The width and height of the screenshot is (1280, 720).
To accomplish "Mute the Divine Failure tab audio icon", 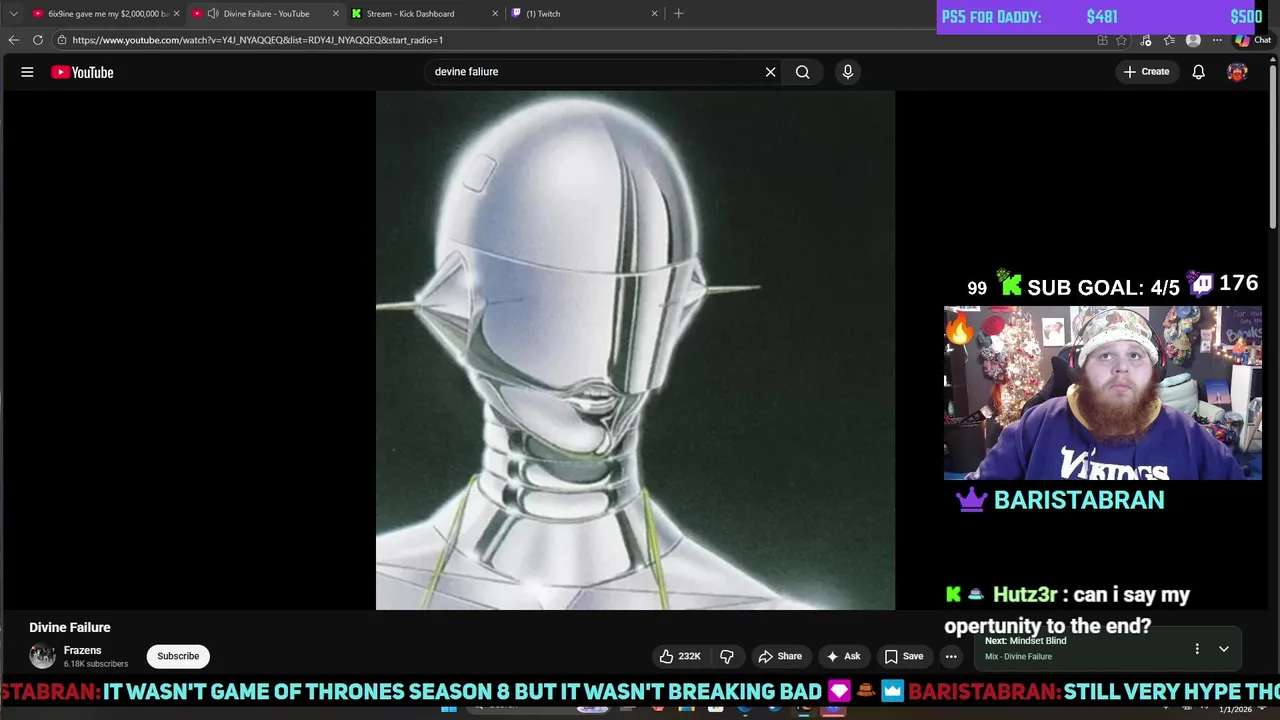I will tap(212, 14).
